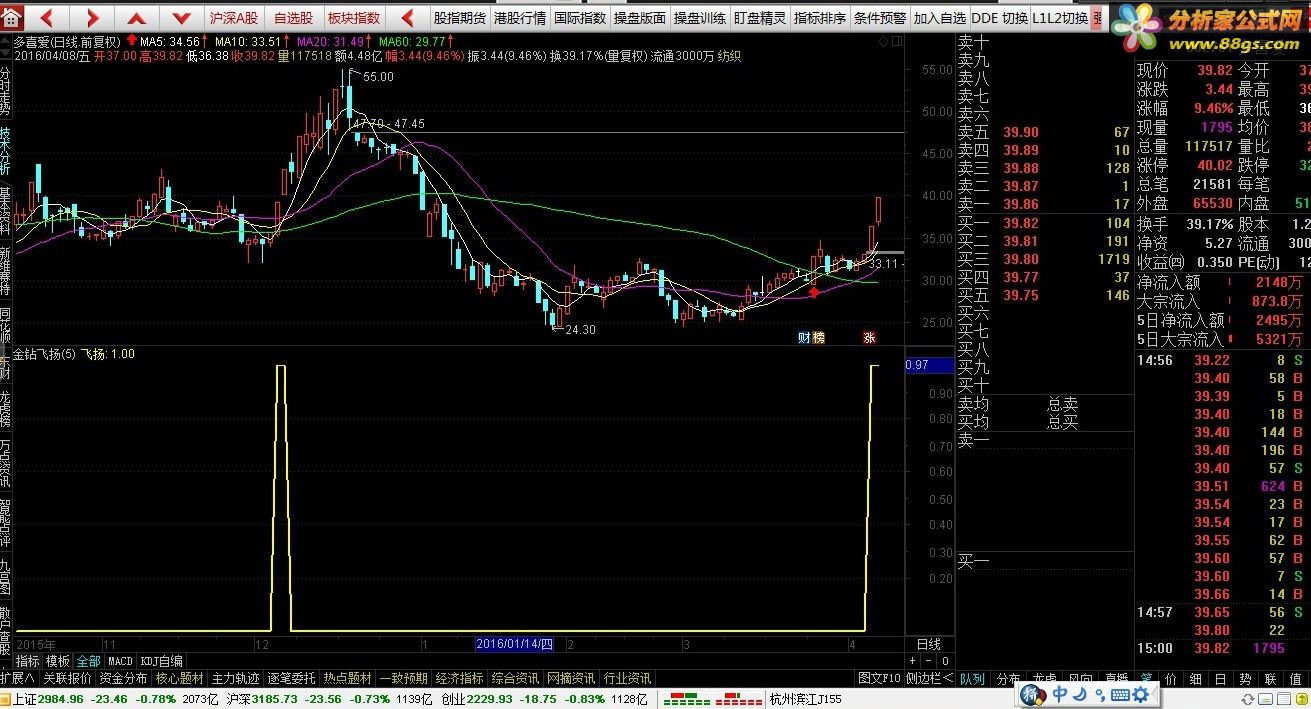
Task: Click the red up arrow toolbar button
Action: (x=137, y=18)
